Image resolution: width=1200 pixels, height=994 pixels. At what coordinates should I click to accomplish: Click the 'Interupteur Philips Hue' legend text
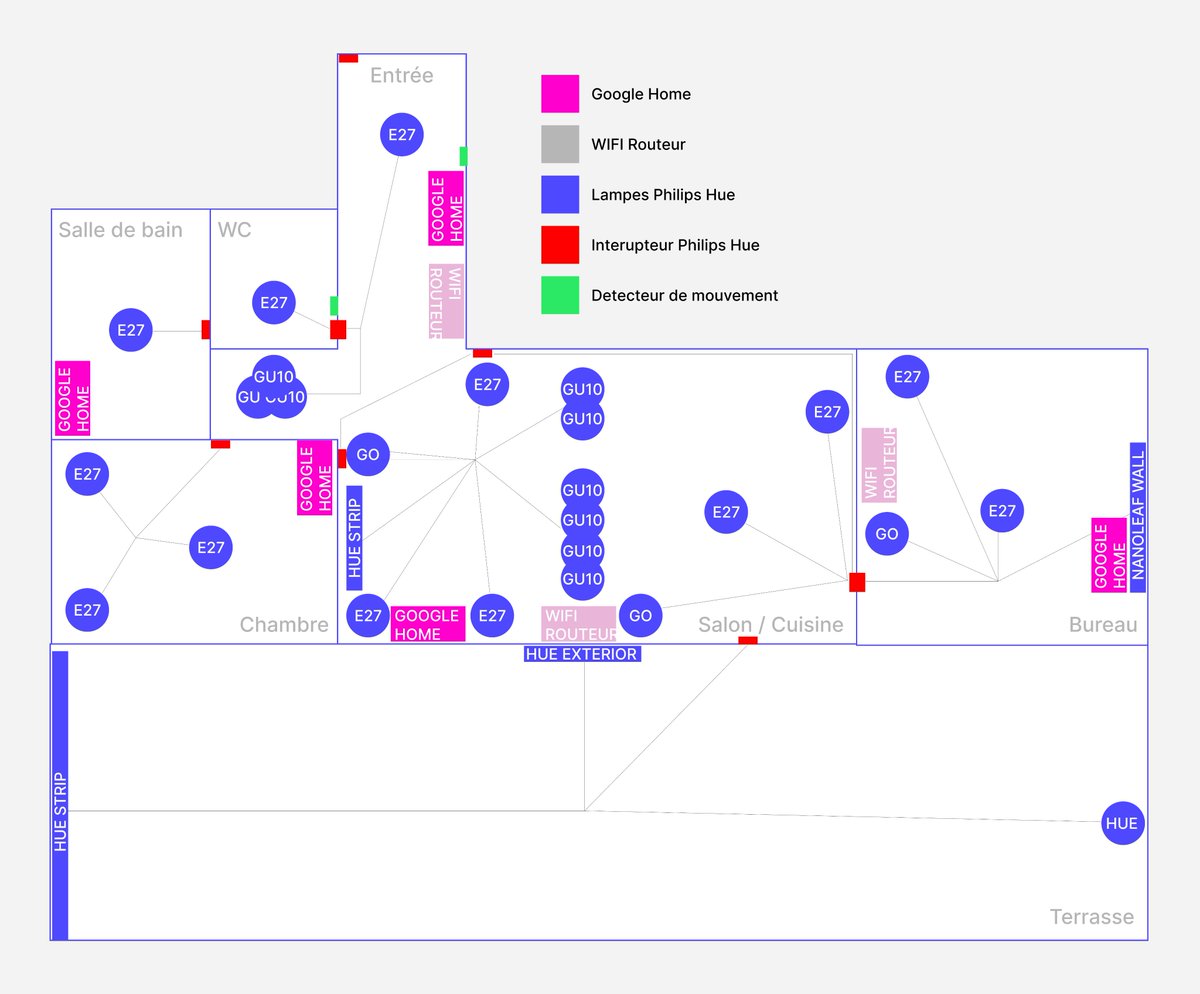click(x=675, y=245)
